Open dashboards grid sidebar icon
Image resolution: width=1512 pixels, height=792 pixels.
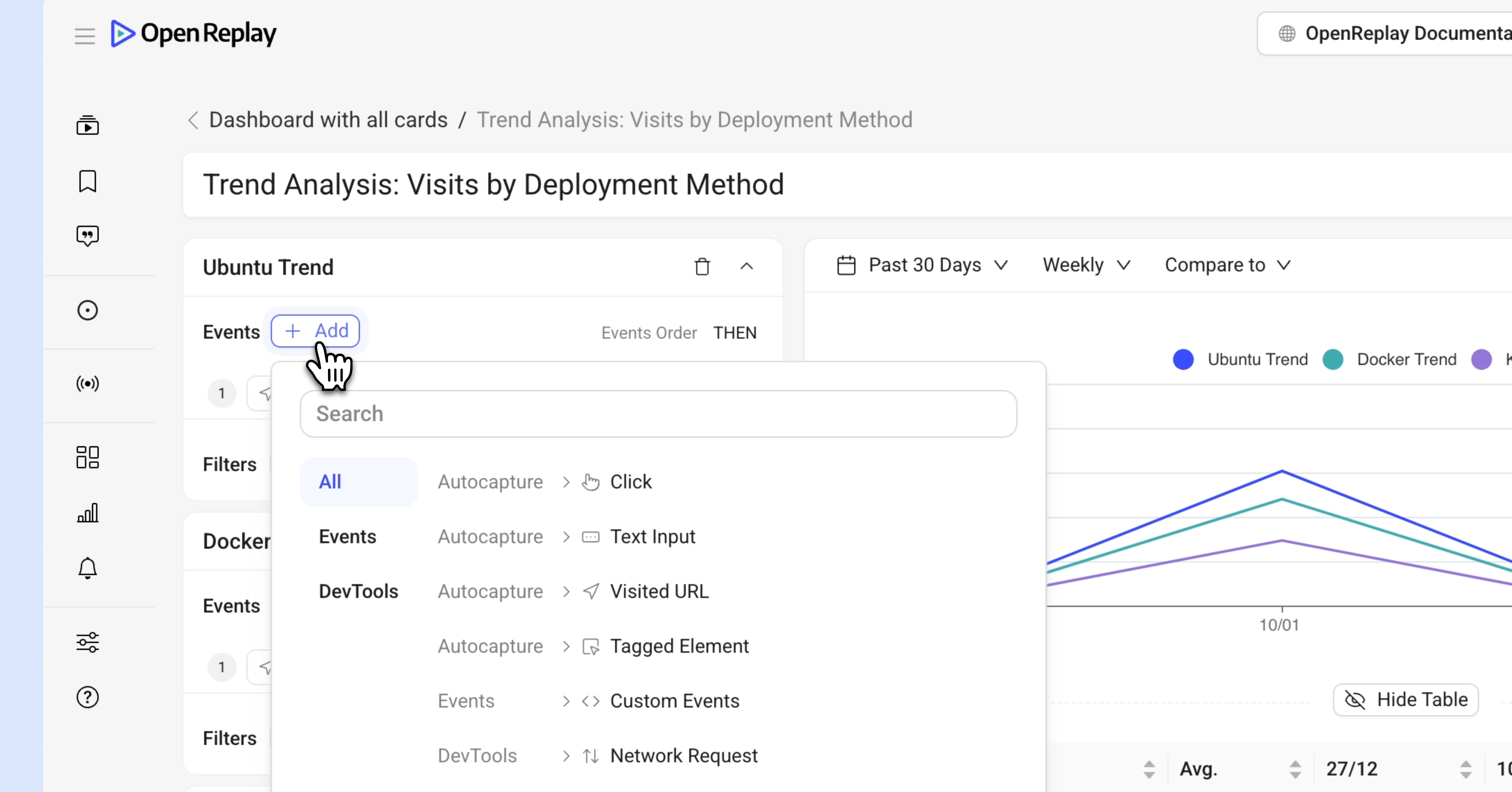click(88, 457)
